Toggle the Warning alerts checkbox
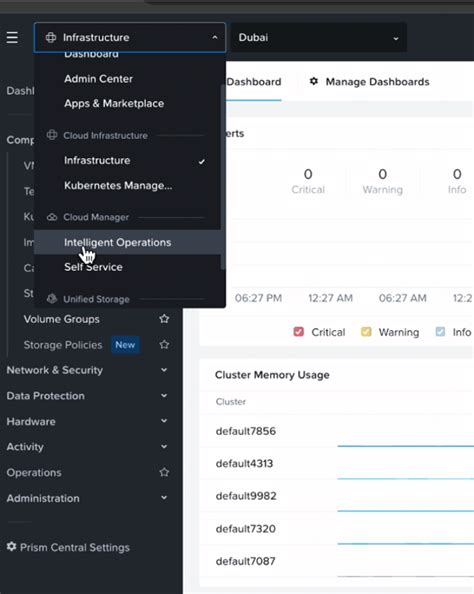The height and width of the screenshot is (594, 474). (x=366, y=332)
